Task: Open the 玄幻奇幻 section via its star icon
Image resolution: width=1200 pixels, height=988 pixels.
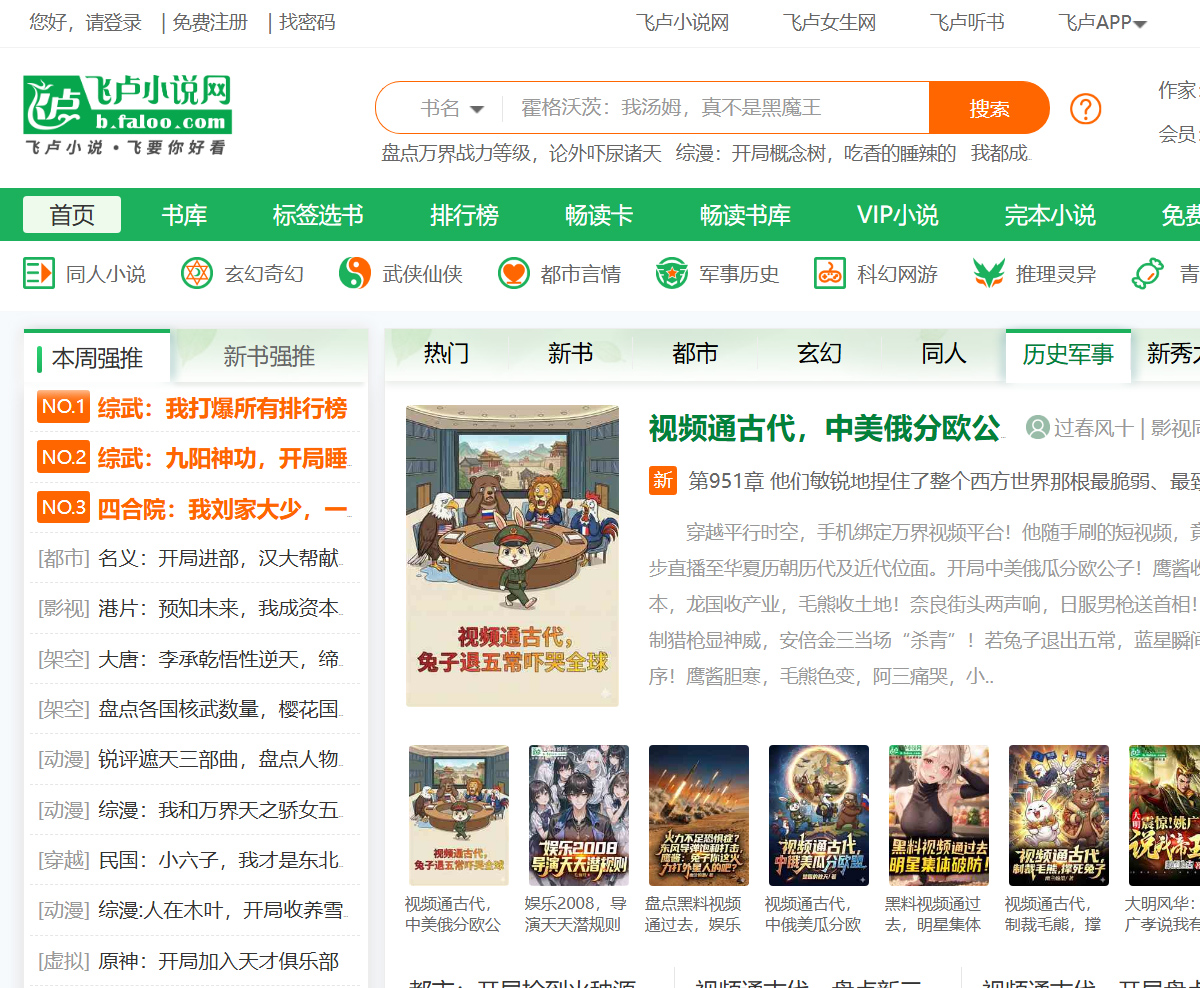Action: 196,272
